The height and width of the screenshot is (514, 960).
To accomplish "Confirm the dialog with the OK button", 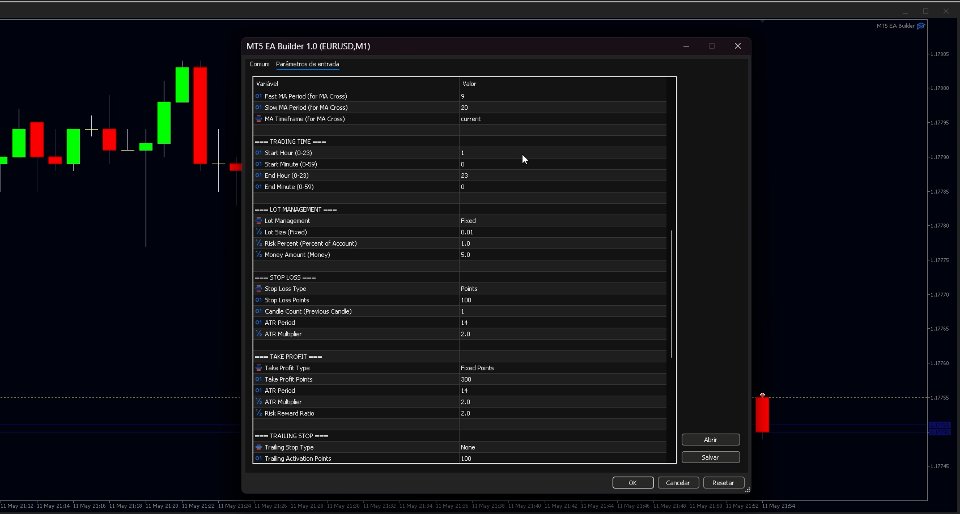I will (x=632, y=483).
